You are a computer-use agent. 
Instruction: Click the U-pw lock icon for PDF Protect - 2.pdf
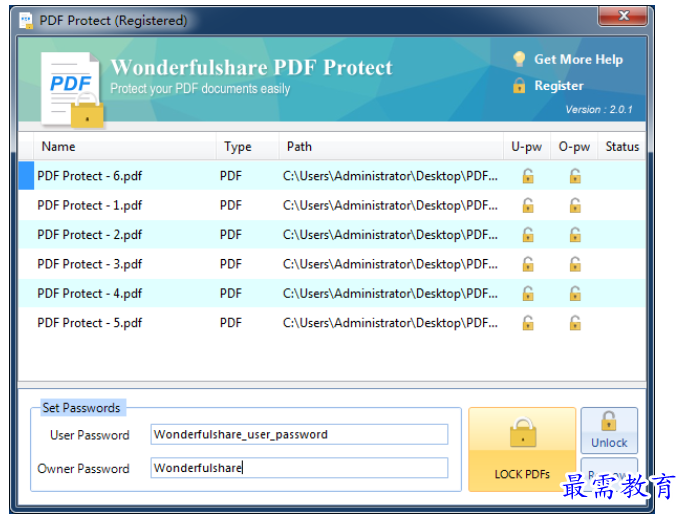(x=528, y=235)
